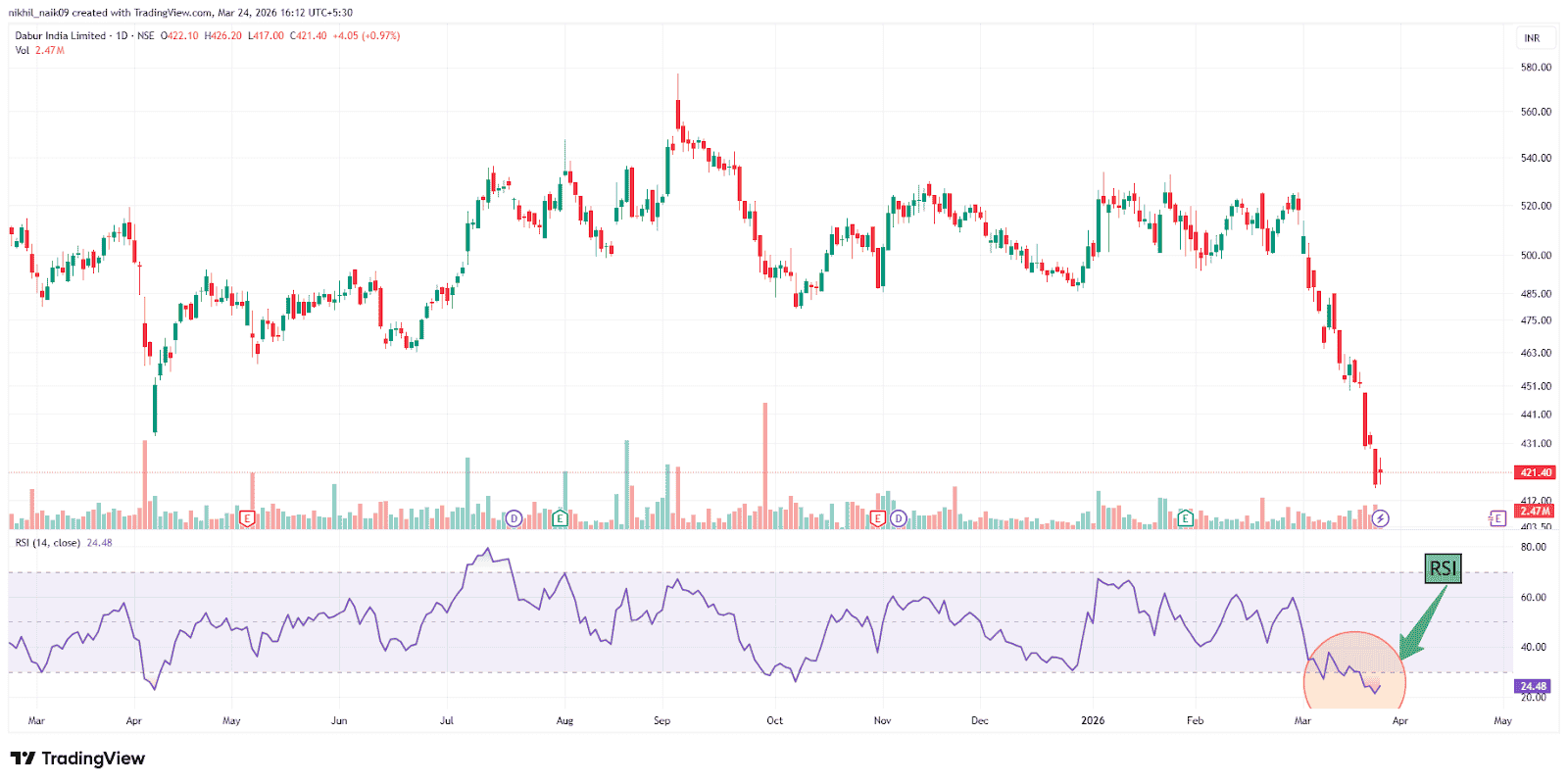Click the green earnings marker near February

[1186, 518]
